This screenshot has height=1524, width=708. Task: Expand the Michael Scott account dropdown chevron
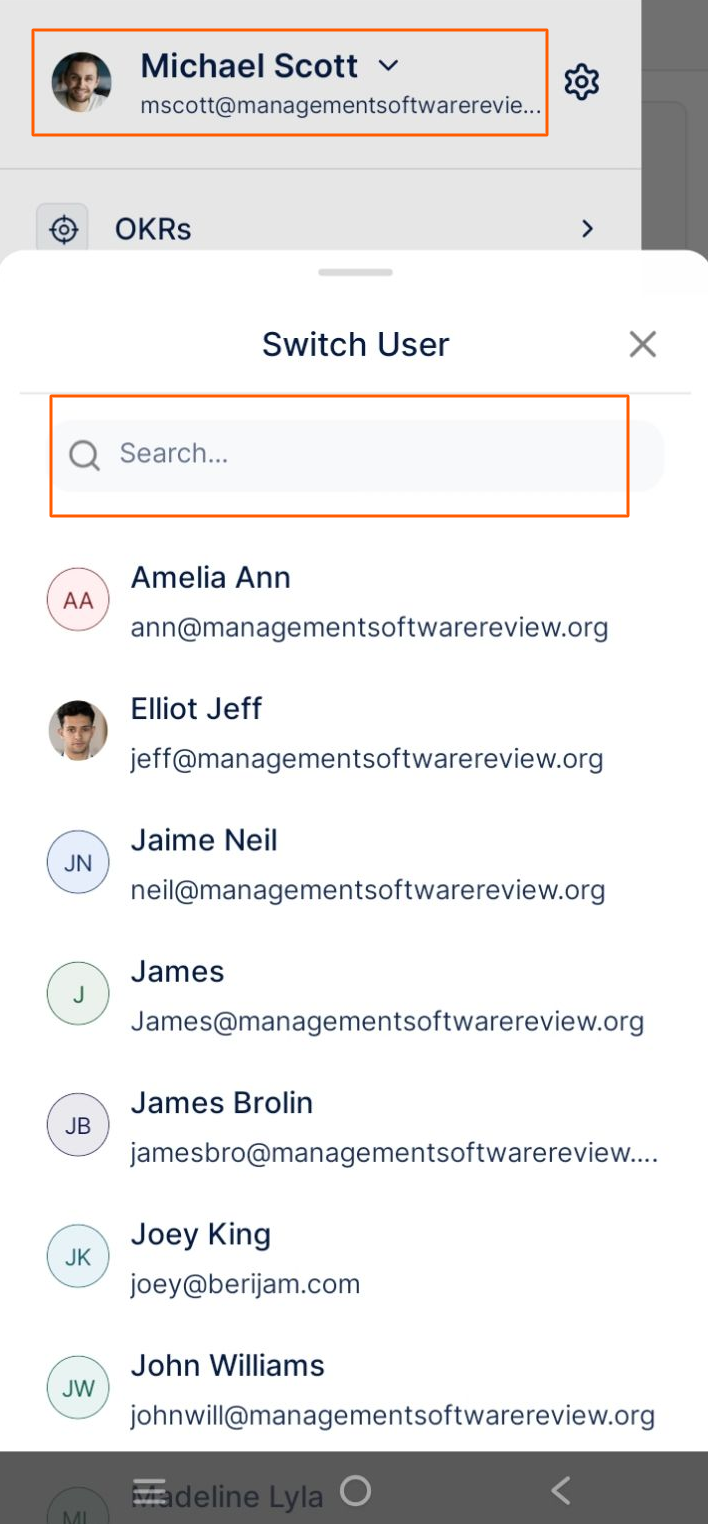pos(389,66)
